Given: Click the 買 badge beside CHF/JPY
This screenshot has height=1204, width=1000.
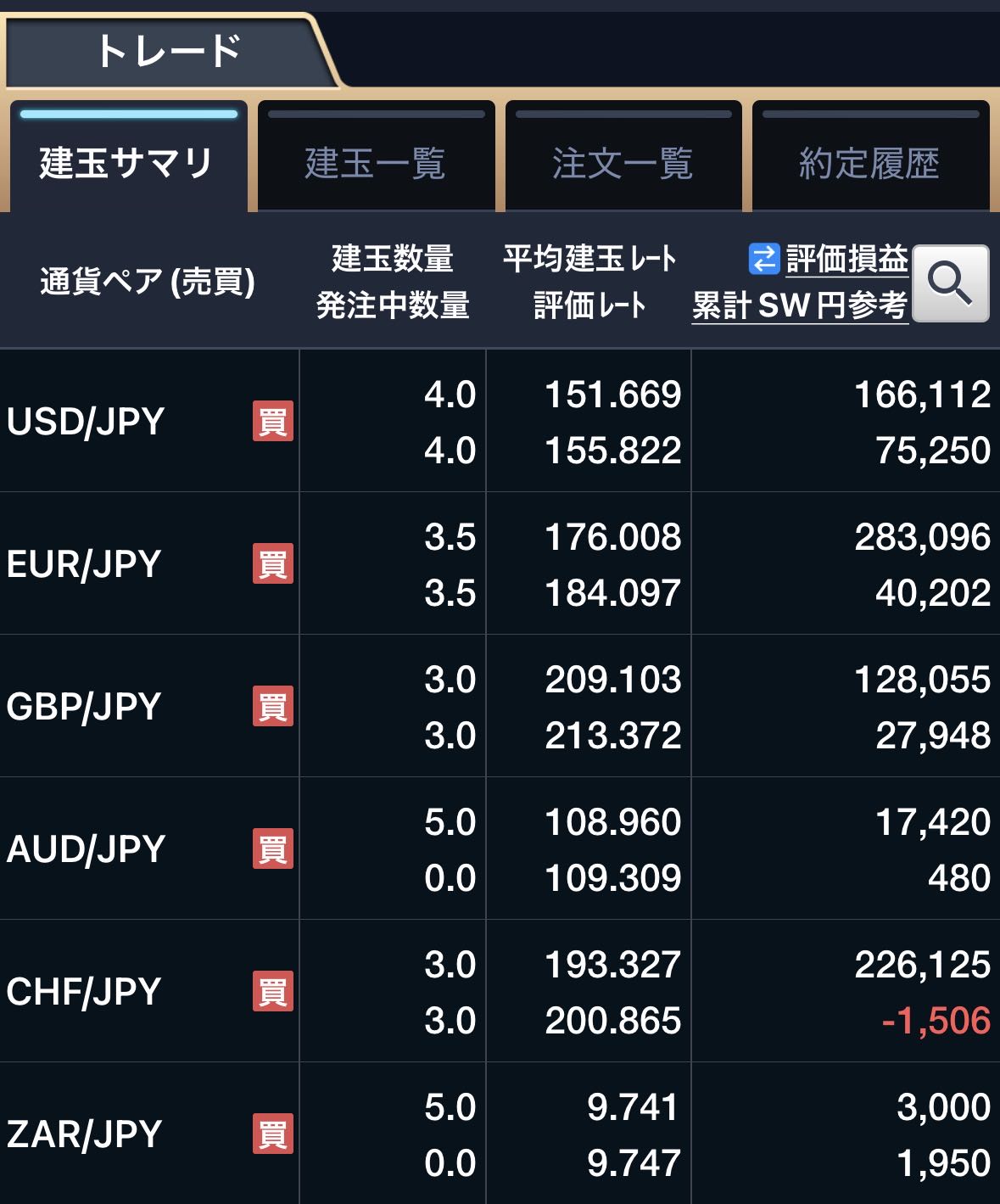Looking at the screenshot, I should (272, 991).
